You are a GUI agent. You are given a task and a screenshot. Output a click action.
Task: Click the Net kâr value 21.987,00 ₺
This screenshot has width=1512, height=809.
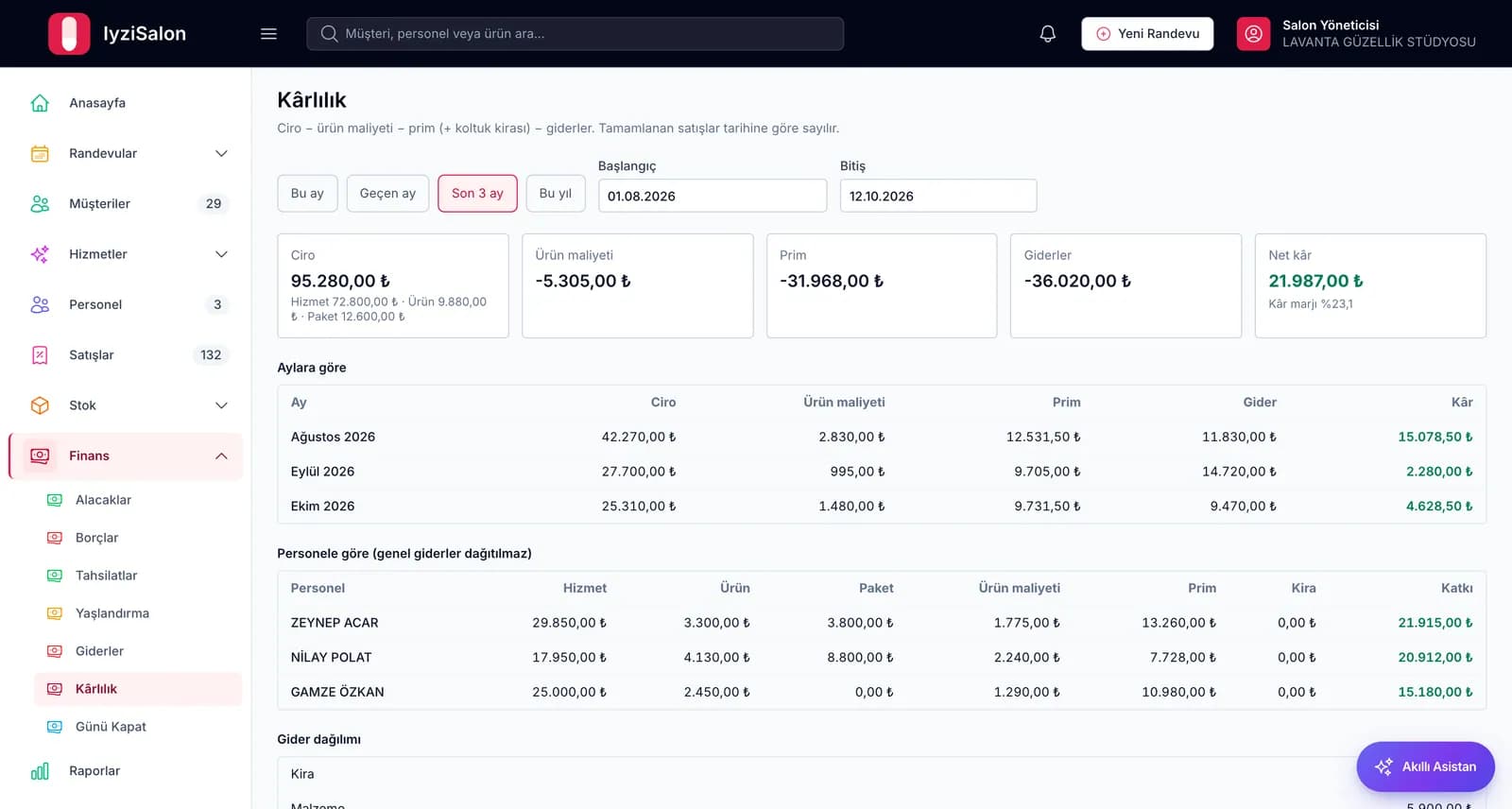coord(1315,281)
